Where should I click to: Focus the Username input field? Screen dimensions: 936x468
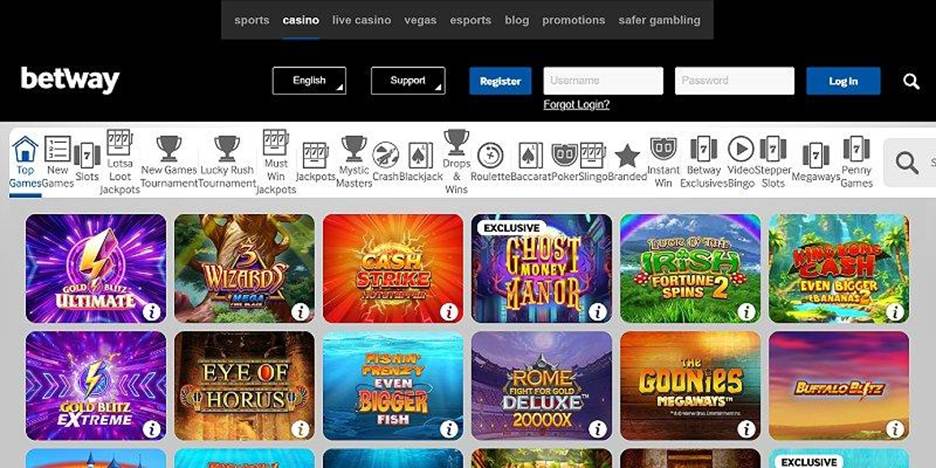pyautogui.click(x=603, y=81)
